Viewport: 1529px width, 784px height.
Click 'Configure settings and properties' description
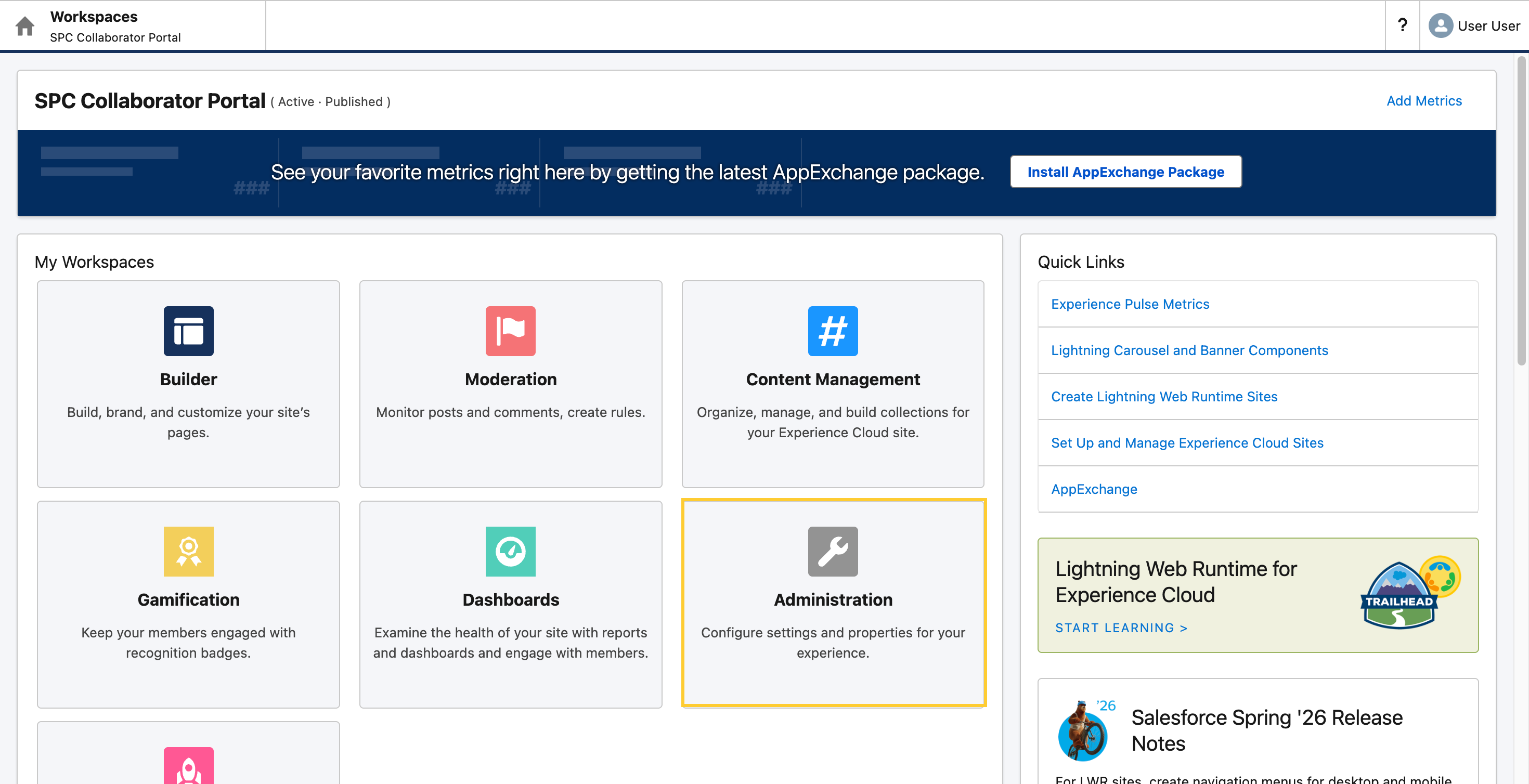pyautogui.click(x=833, y=643)
